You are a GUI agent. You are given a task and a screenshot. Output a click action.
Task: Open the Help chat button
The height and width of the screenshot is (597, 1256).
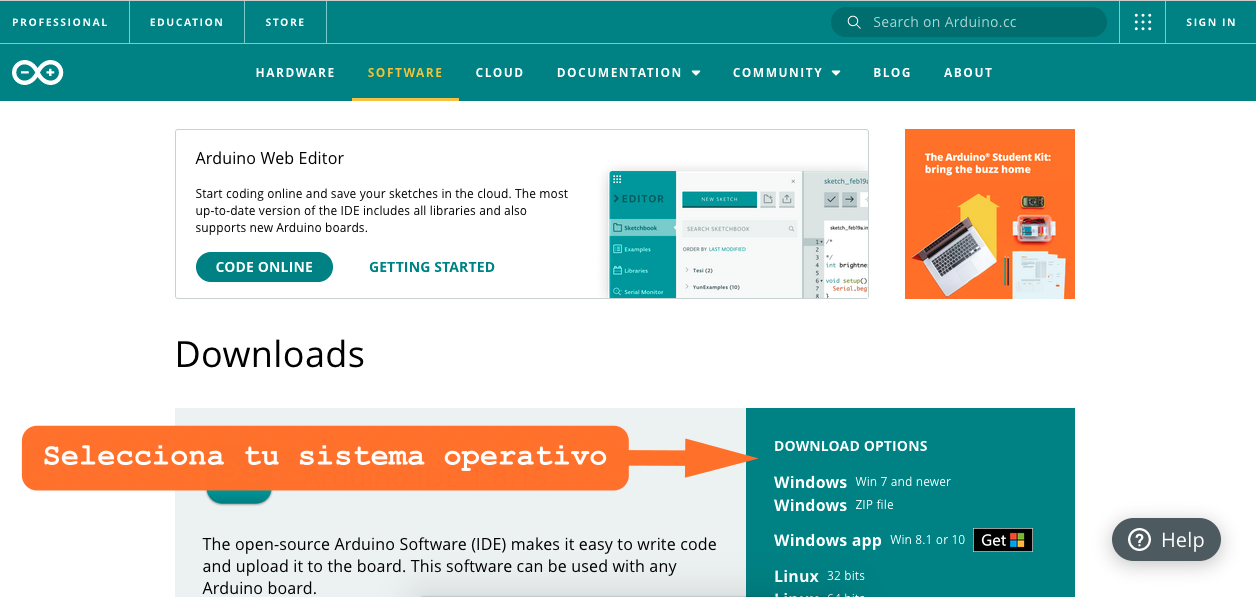(x=1166, y=540)
